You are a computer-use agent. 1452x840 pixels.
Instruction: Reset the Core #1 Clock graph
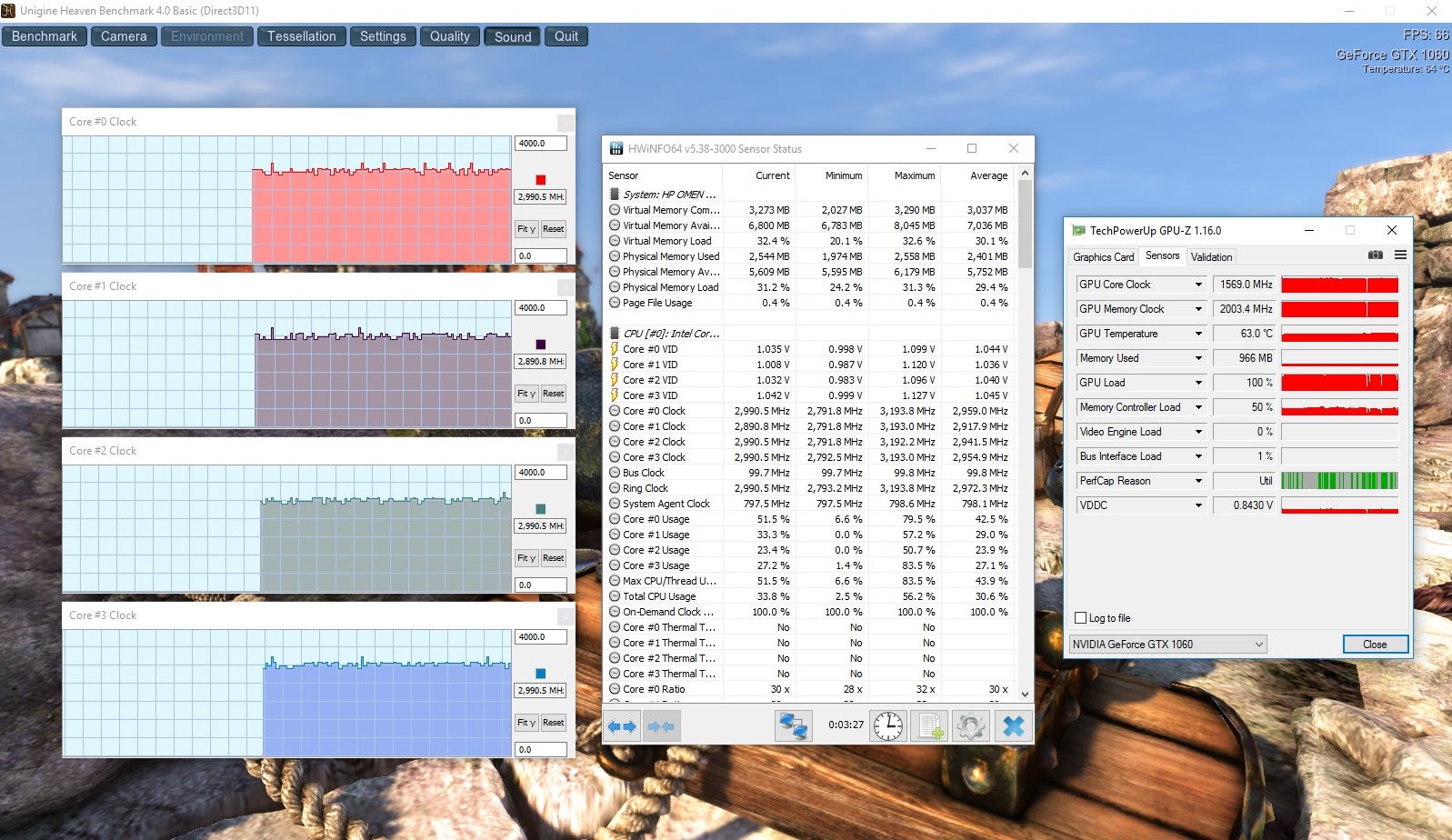click(x=554, y=394)
